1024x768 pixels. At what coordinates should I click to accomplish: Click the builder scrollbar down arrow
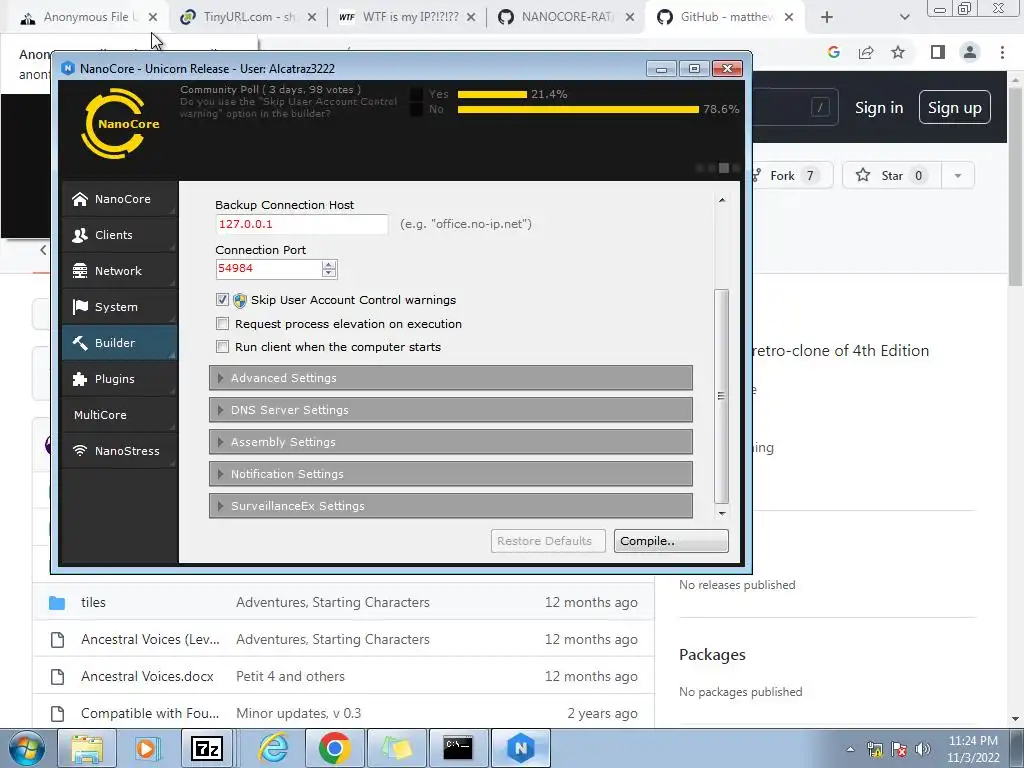coord(722,513)
